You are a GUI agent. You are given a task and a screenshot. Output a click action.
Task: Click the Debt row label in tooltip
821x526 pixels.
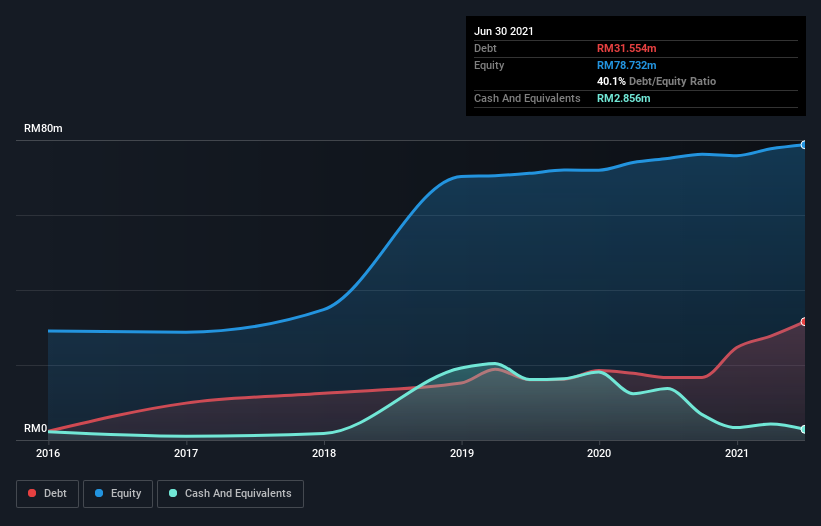point(485,48)
